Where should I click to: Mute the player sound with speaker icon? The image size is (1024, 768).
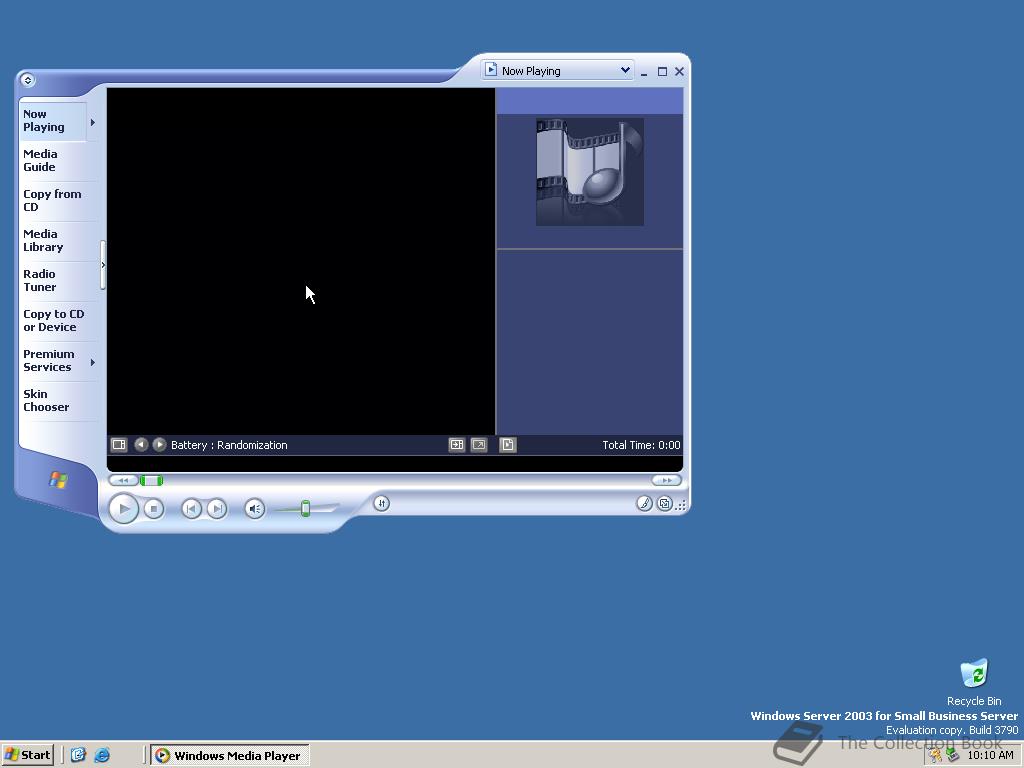tap(255, 509)
